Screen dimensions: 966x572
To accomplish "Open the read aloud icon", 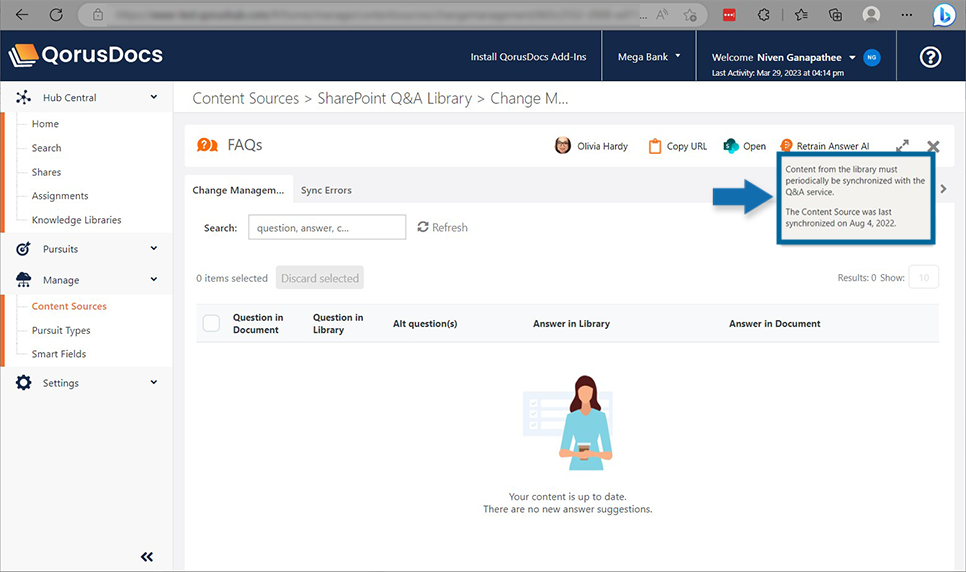I will (x=662, y=14).
